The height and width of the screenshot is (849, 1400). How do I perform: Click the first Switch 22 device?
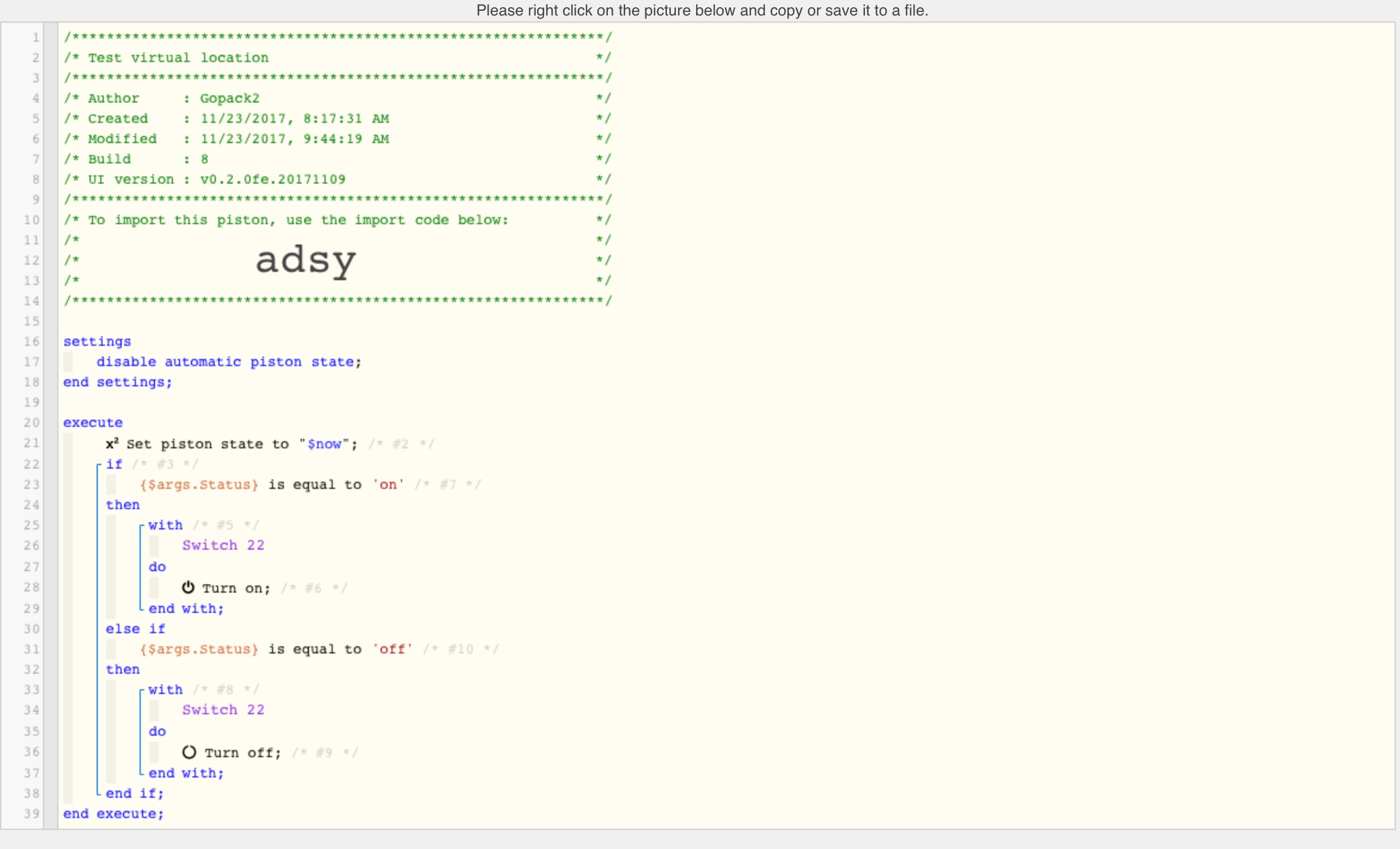[223, 545]
